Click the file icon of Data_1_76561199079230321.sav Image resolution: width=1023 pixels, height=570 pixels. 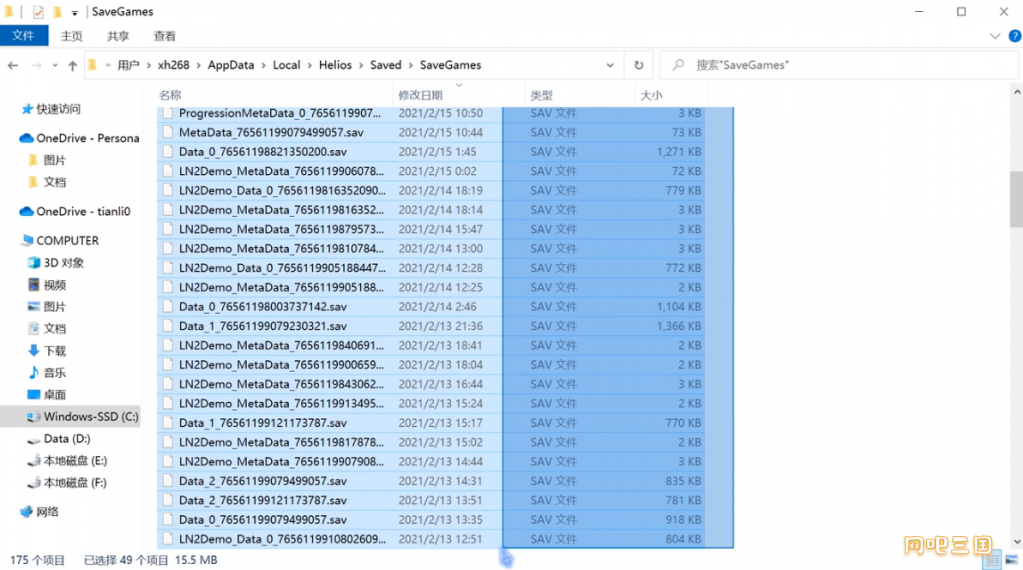click(168, 326)
